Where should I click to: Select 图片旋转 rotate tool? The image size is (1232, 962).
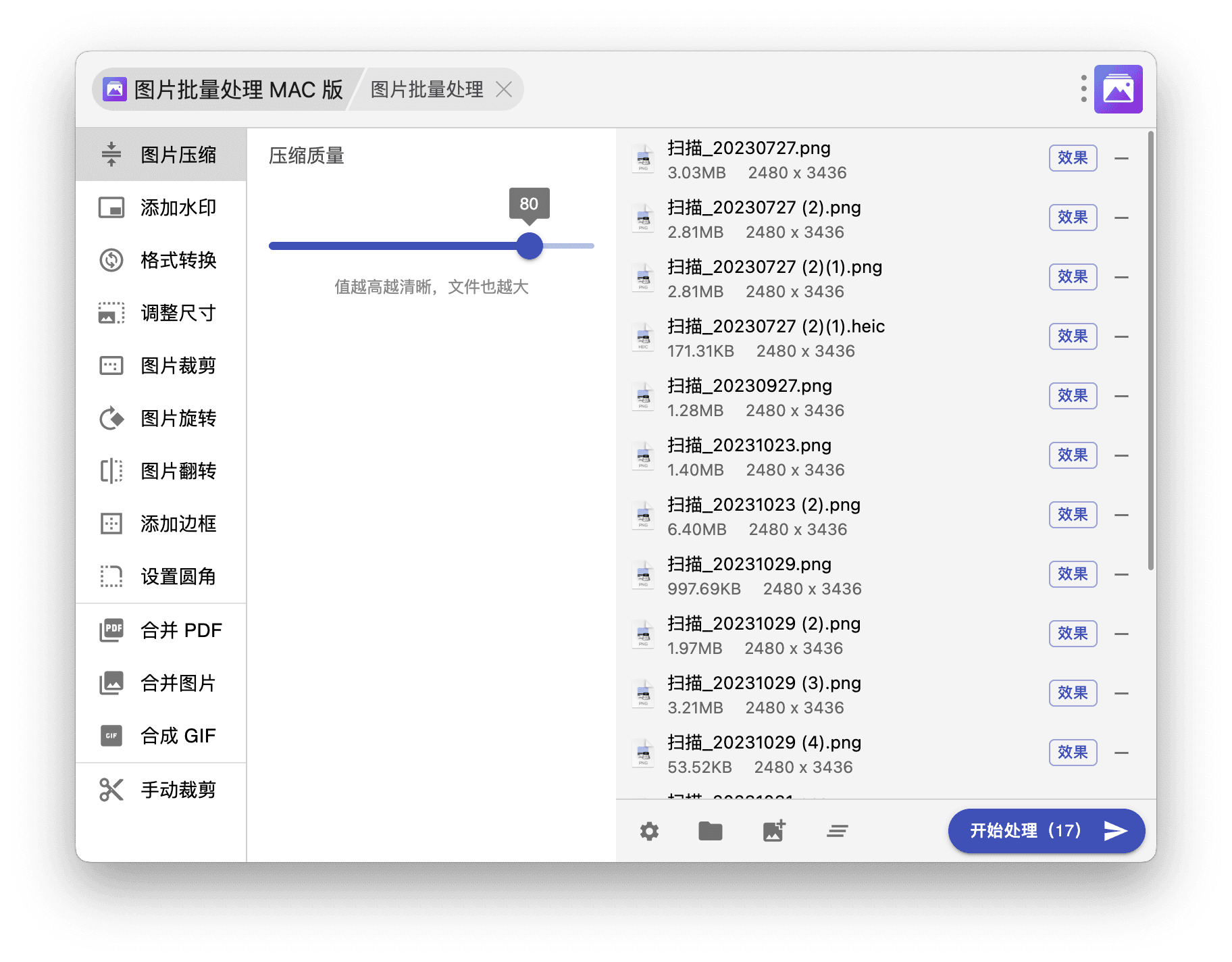161,418
